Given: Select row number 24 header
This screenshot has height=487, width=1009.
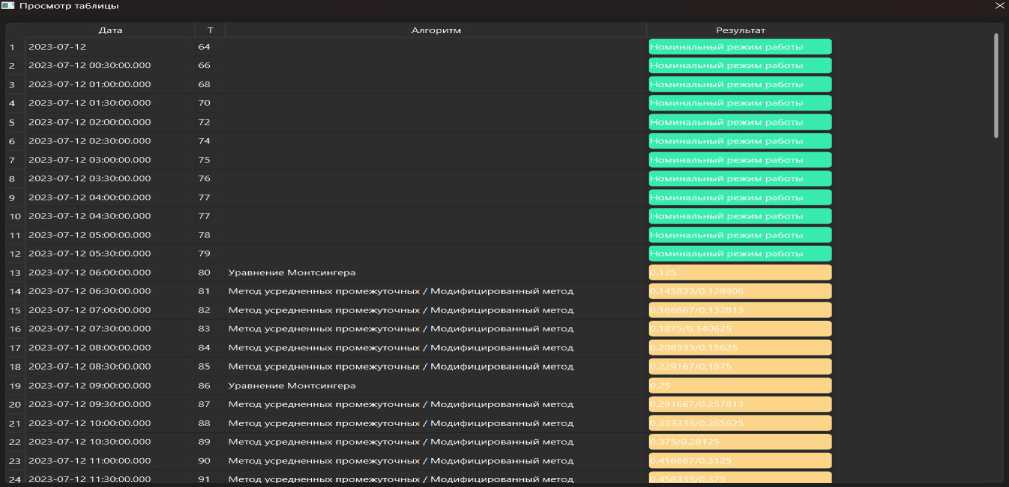Looking at the screenshot, I should click(14, 479).
